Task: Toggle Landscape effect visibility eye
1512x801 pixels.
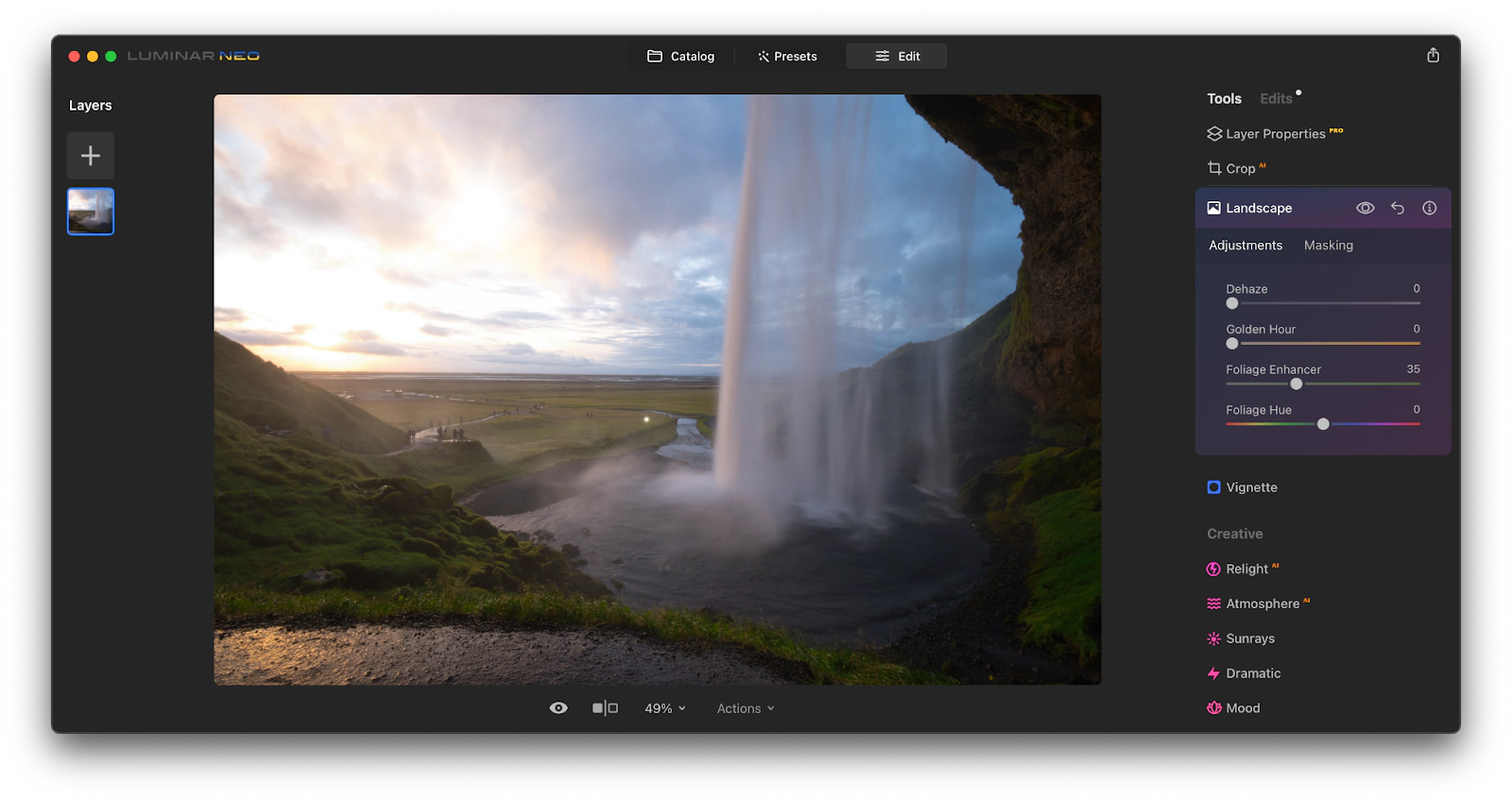Action: pos(1365,208)
